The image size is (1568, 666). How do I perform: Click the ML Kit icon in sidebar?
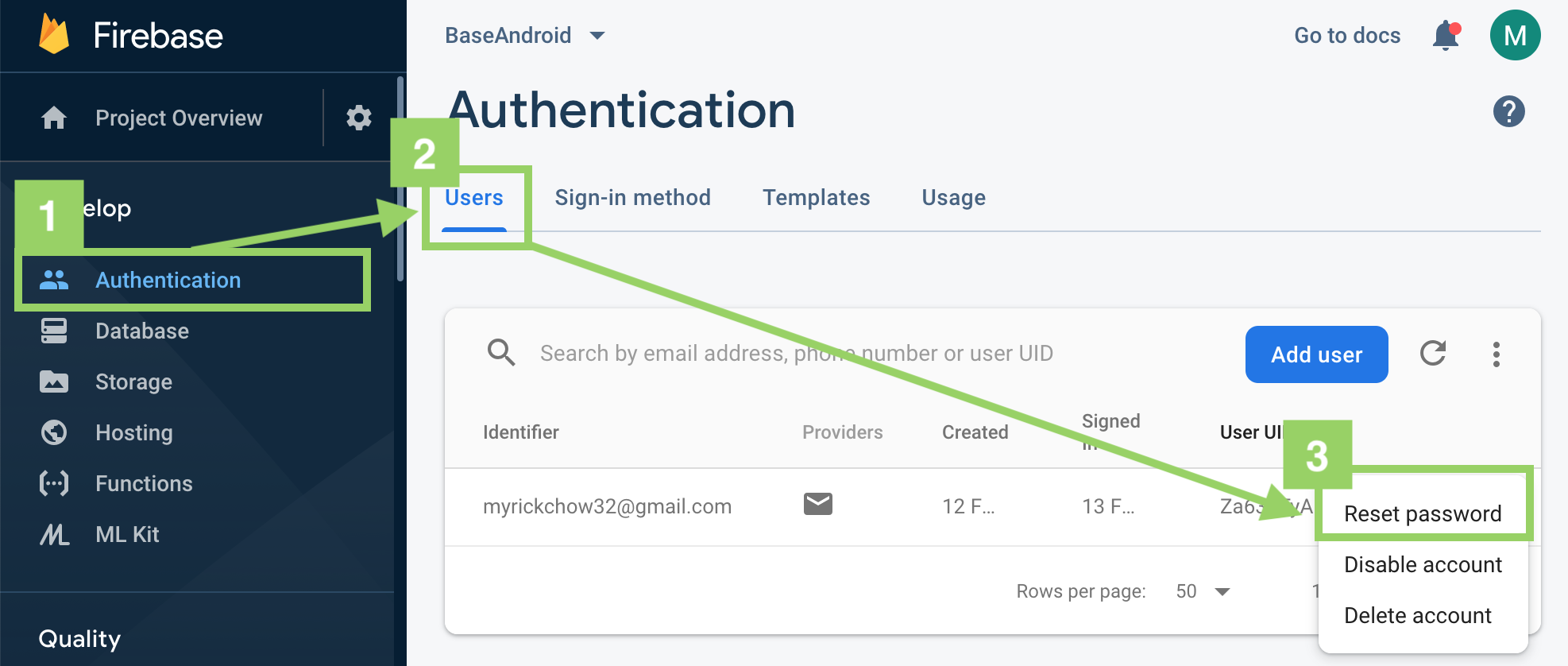pos(53,534)
